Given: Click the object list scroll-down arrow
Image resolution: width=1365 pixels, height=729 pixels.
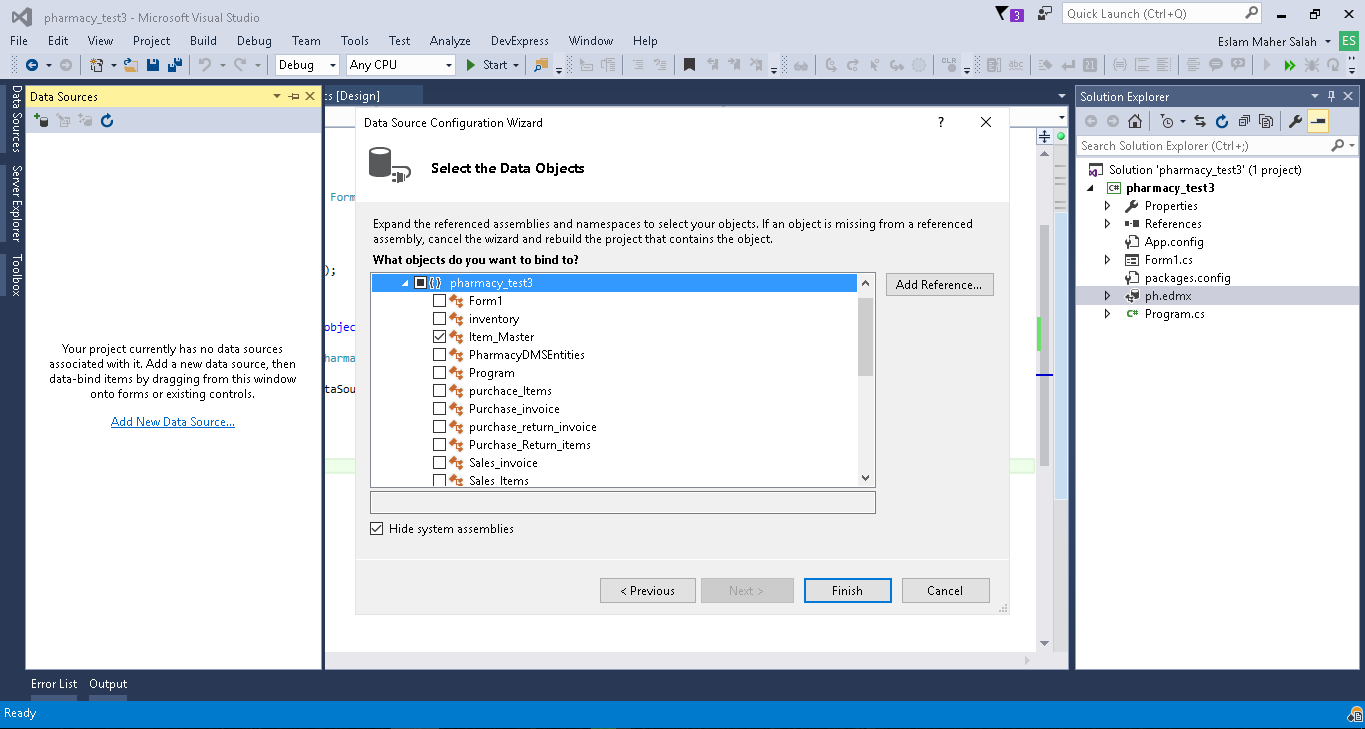Looking at the screenshot, I should click(x=866, y=479).
